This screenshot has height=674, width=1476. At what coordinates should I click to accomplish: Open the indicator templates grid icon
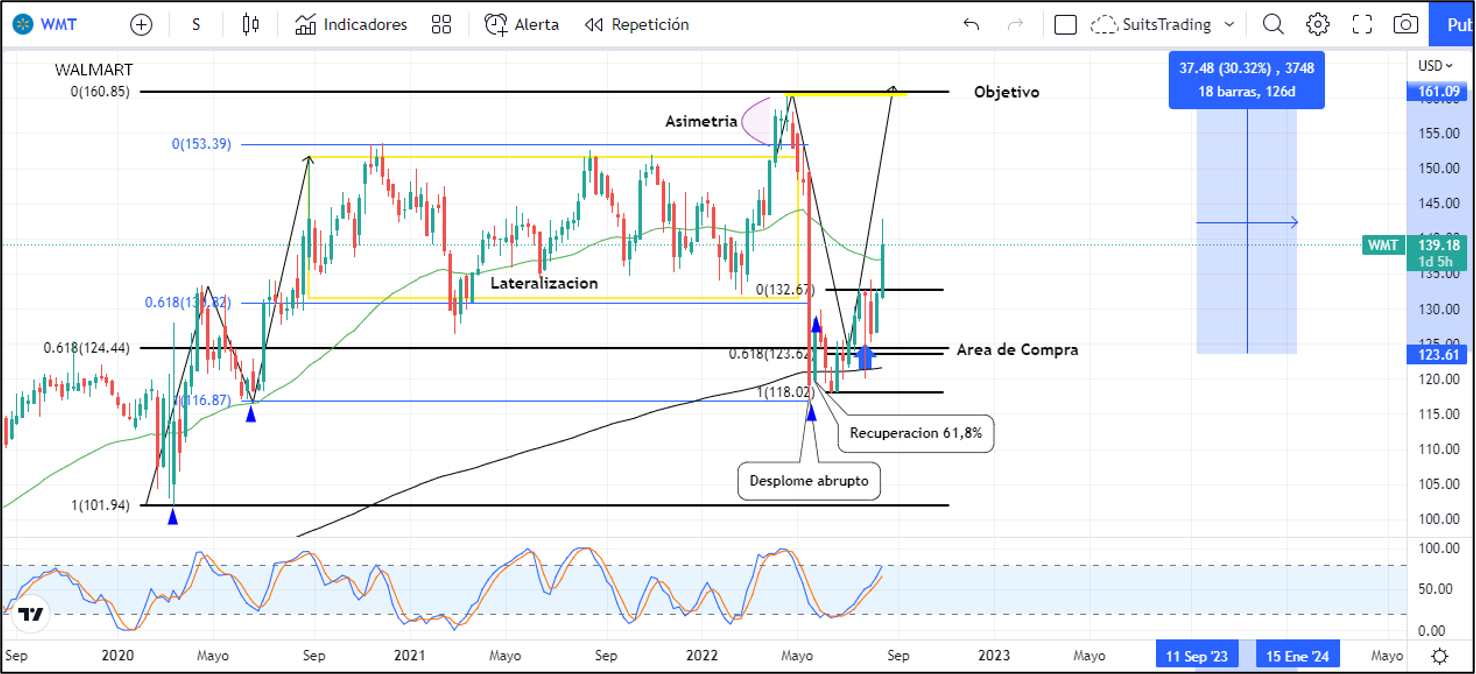coord(441,25)
